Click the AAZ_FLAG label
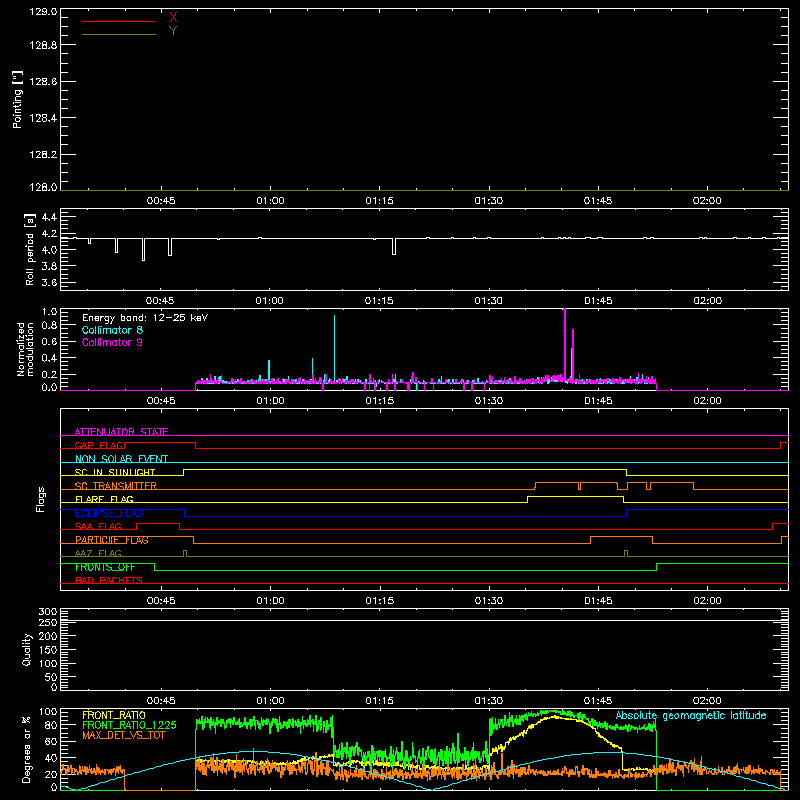800x800 pixels. pyautogui.click(x=98, y=553)
